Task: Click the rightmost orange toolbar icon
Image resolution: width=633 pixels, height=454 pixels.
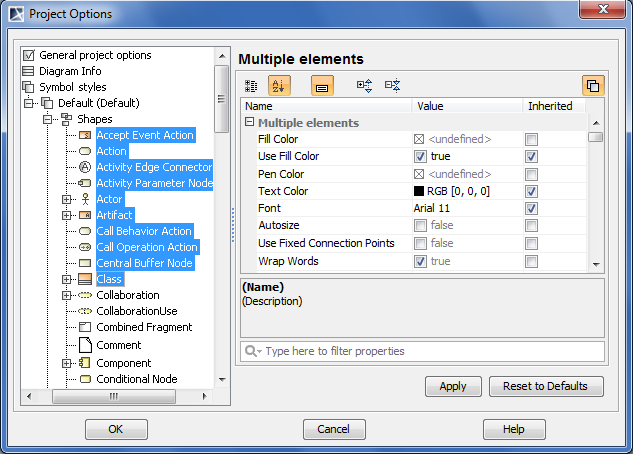Action: pos(593,87)
